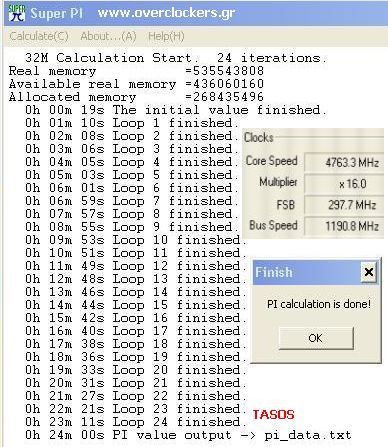Click the 'PI calculation is done!' message
The image size is (388, 447).
coord(319,304)
